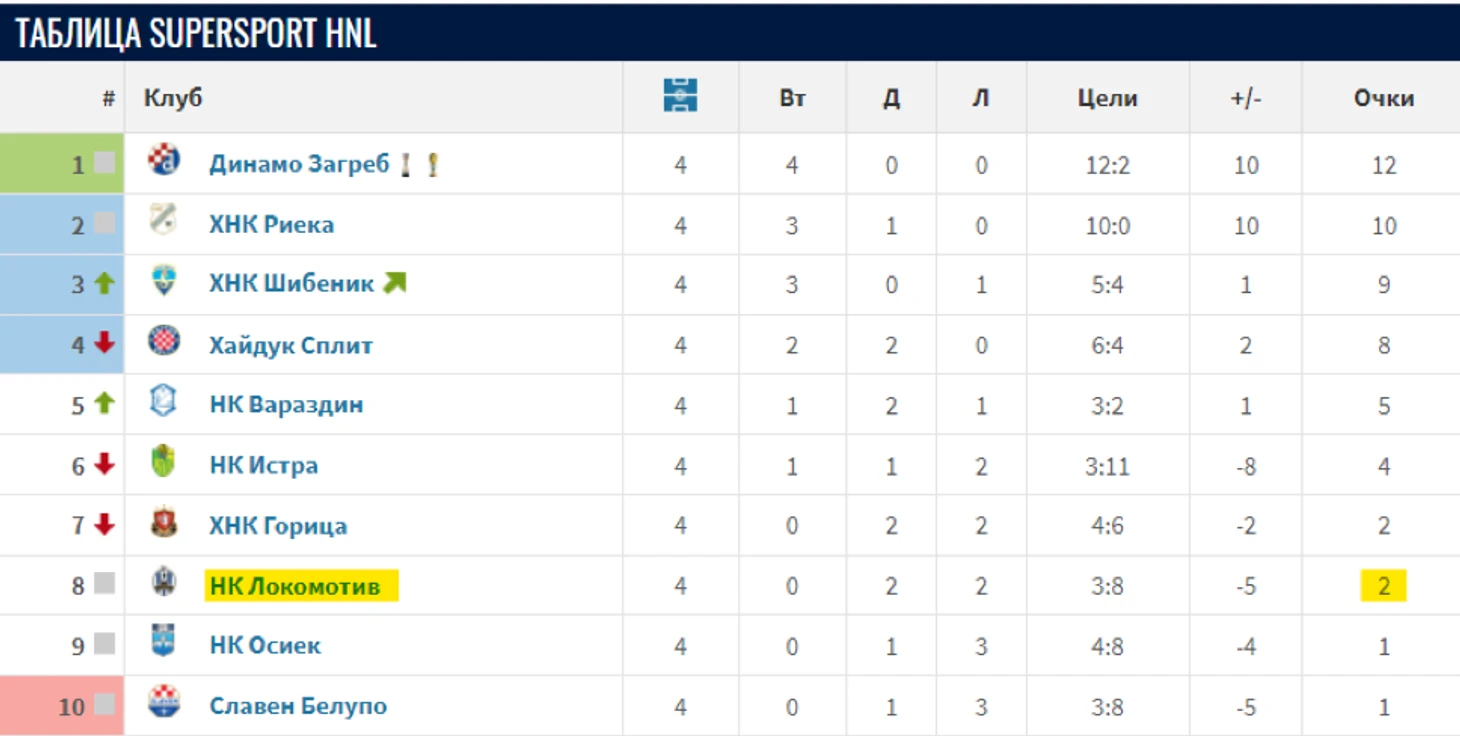Click the NK Varaždin club logo
Viewport: 1460px width, 736px height.
(164, 402)
